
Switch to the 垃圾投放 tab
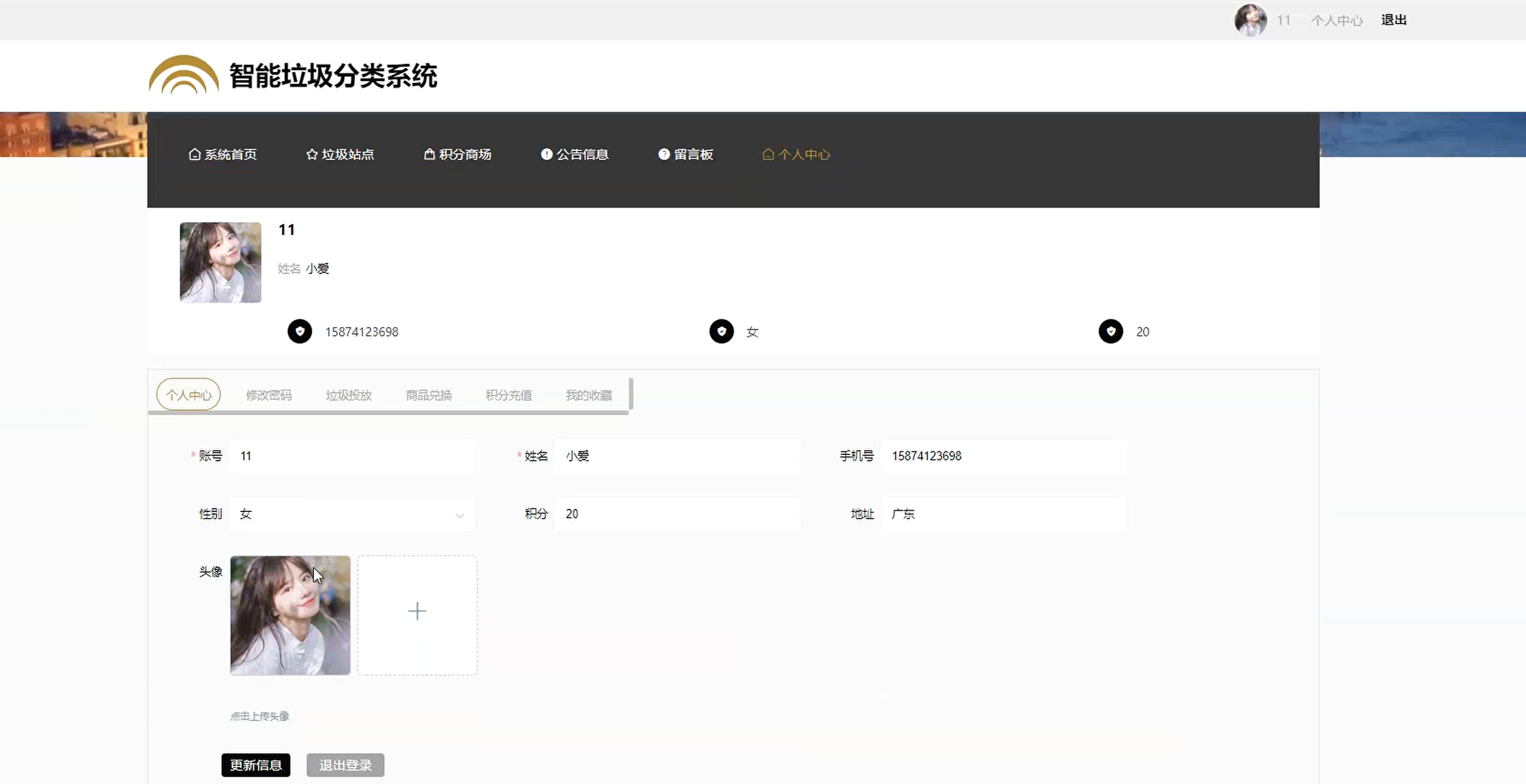(x=348, y=395)
